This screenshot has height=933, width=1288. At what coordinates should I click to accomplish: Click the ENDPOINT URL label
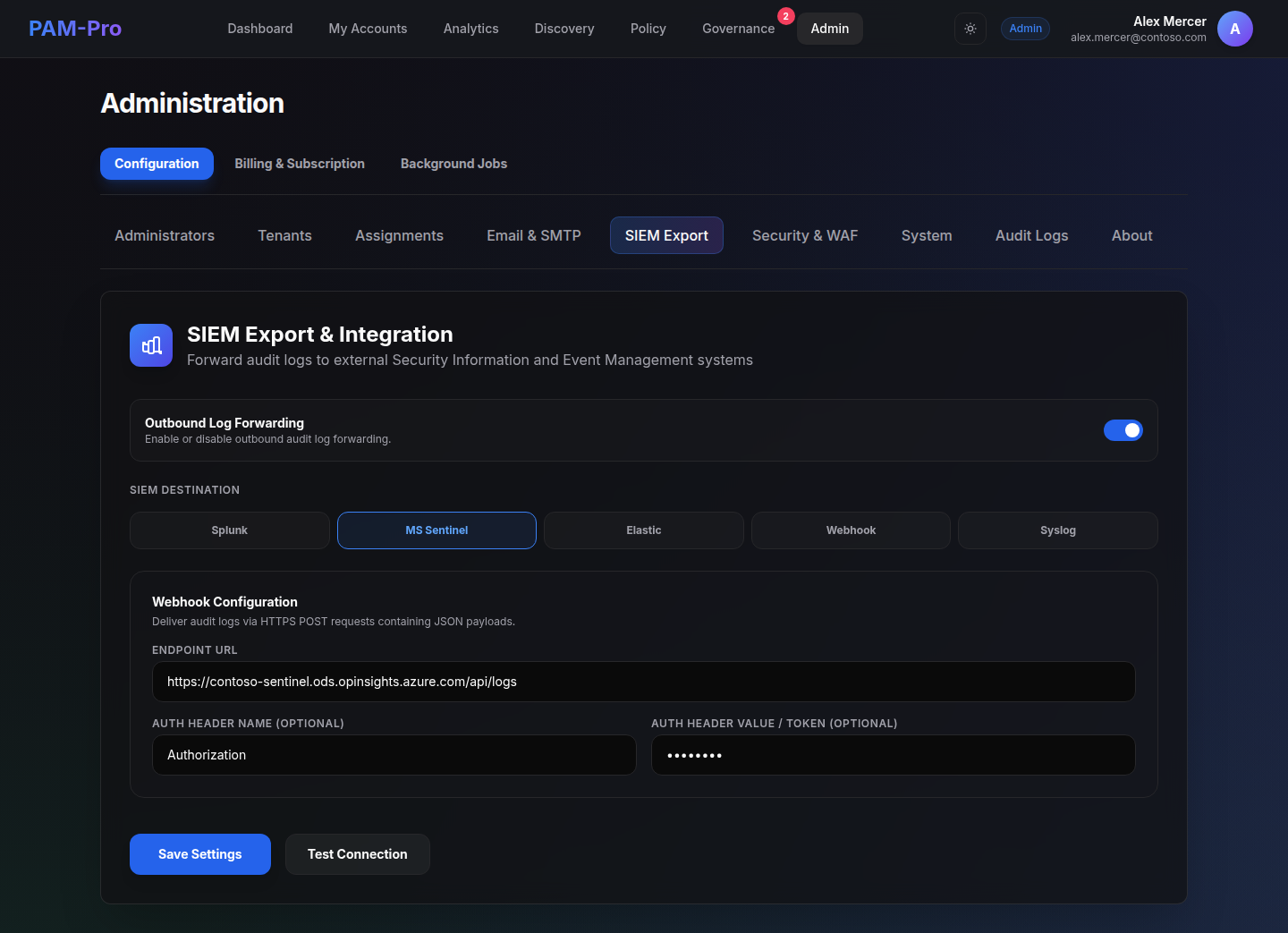tap(195, 650)
